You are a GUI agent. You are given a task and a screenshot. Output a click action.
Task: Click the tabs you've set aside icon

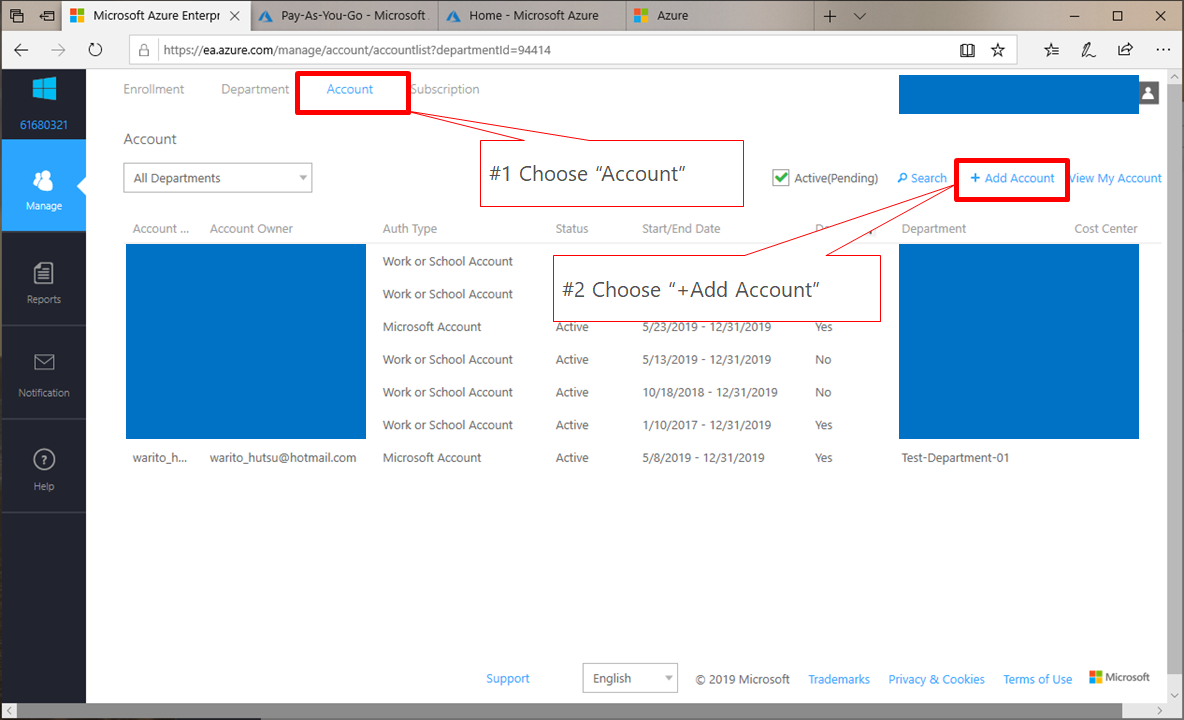point(17,15)
